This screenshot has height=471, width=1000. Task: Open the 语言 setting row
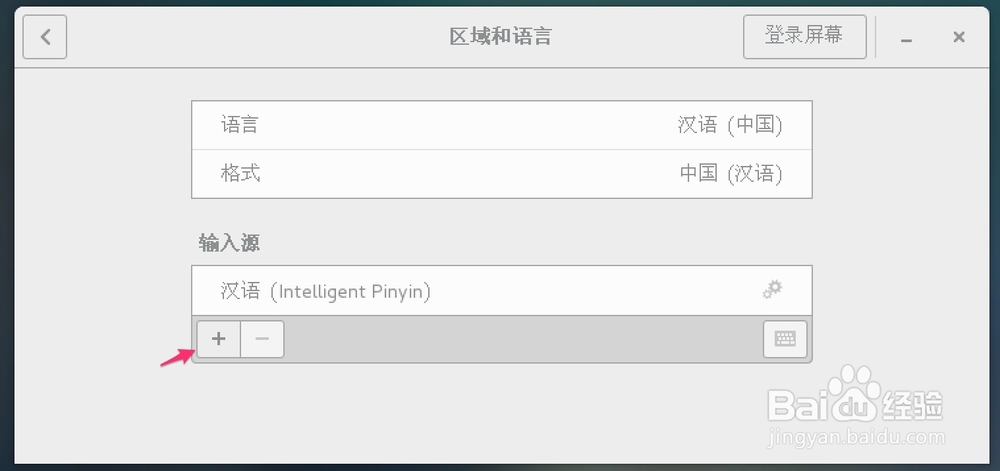click(x=240, y=125)
